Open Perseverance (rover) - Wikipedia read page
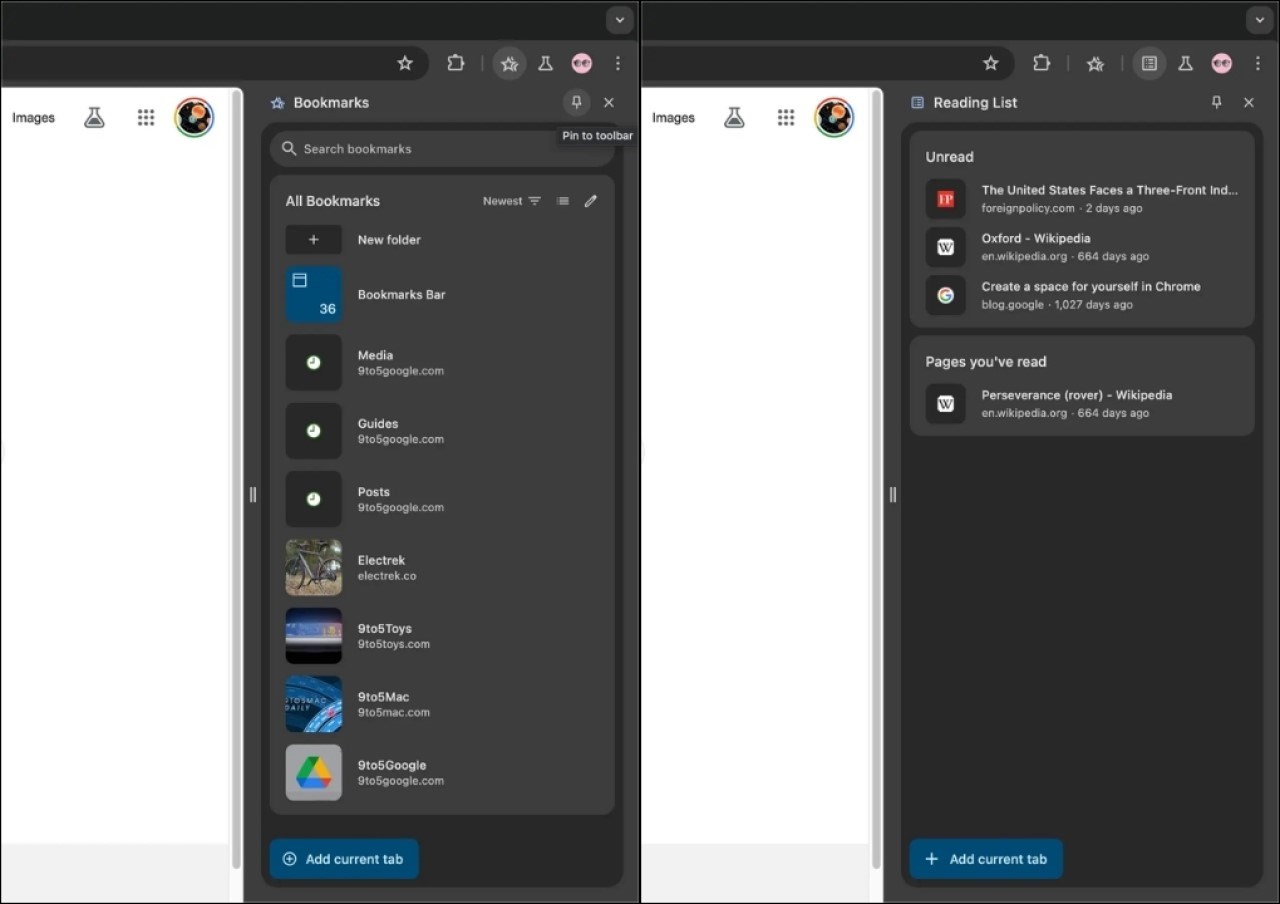Viewport: 1280px width, 904px height. coord(1082,403)
